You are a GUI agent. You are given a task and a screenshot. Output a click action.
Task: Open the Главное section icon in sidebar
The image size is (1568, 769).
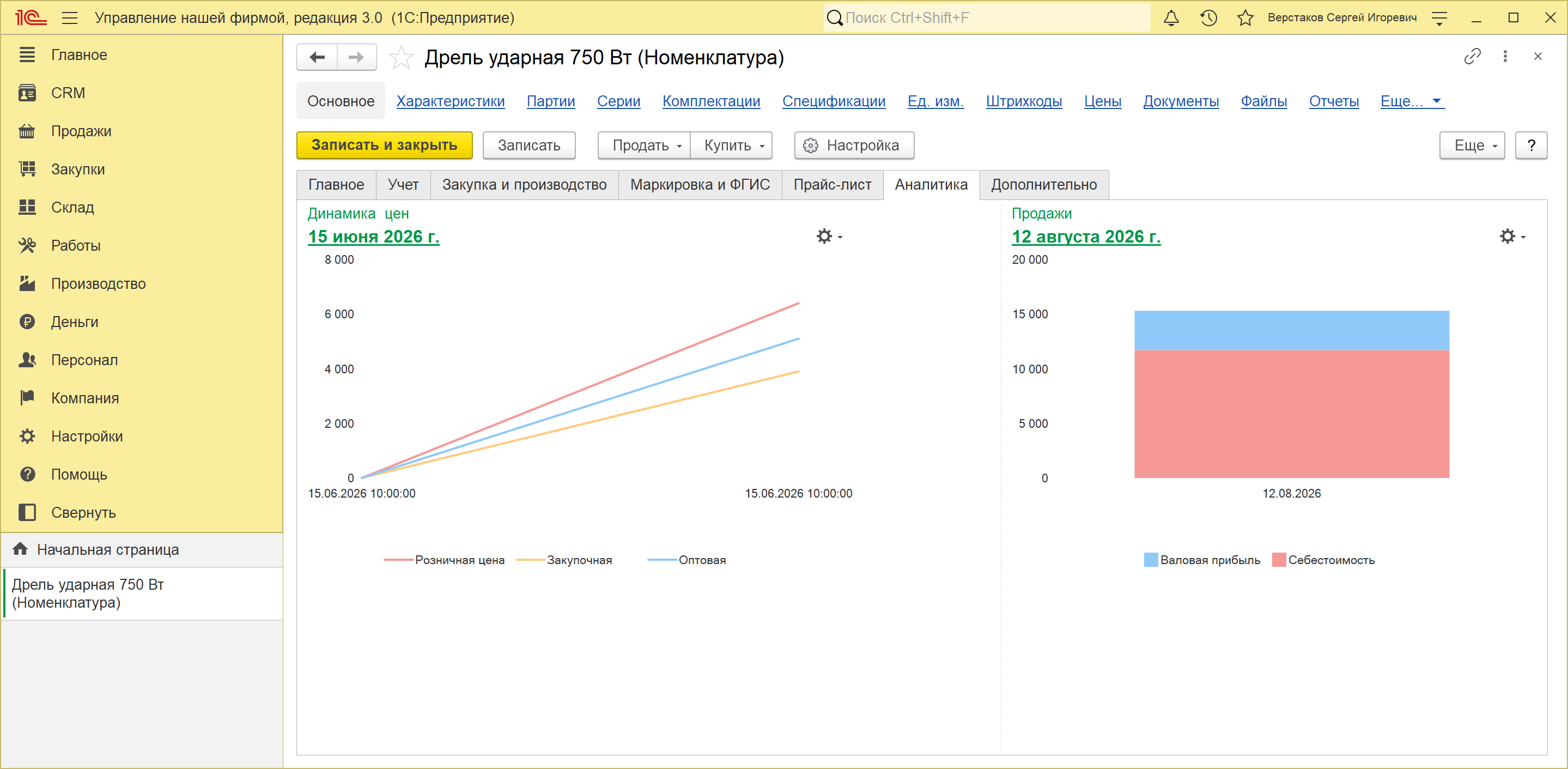(x=27, y=55)
